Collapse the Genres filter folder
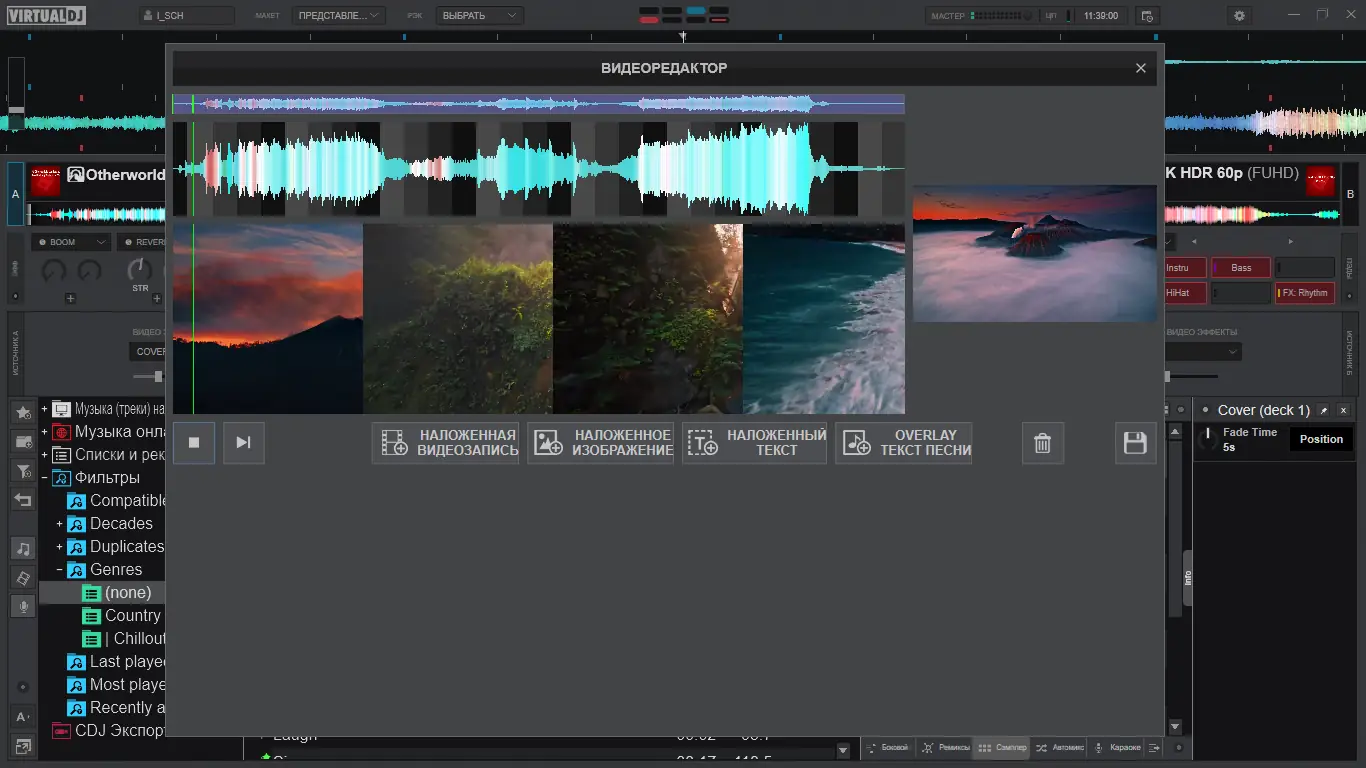This screenshot has height=768, width=1366. click(59, 570)
